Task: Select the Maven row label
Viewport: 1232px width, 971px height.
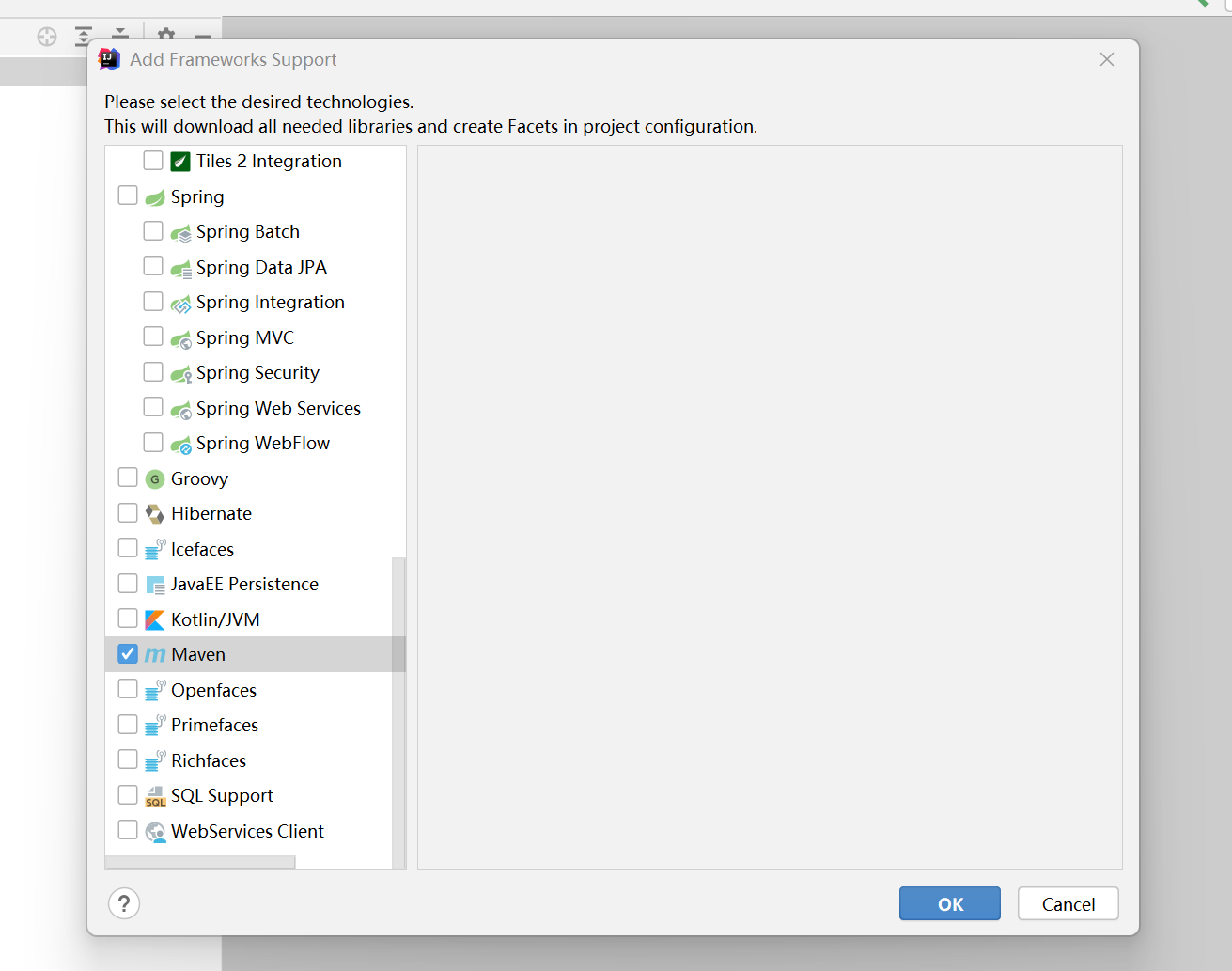Action: [198, 654]
